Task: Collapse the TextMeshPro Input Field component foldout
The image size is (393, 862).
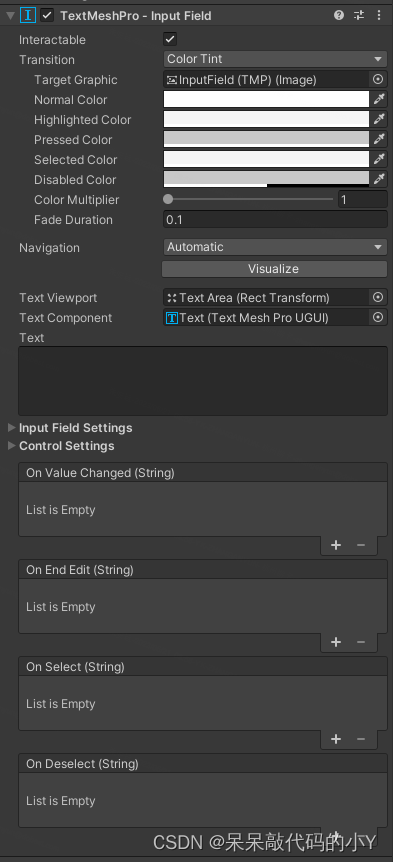Action: click(x=10, y=15)
